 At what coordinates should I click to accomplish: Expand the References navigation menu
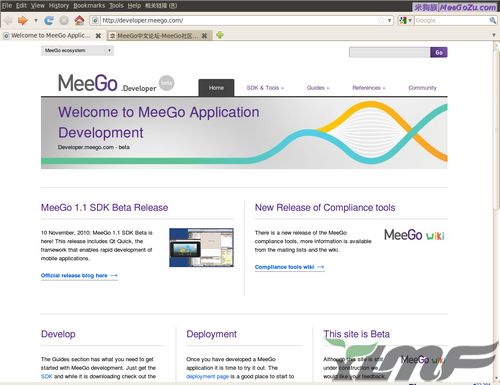pos(369,88)
